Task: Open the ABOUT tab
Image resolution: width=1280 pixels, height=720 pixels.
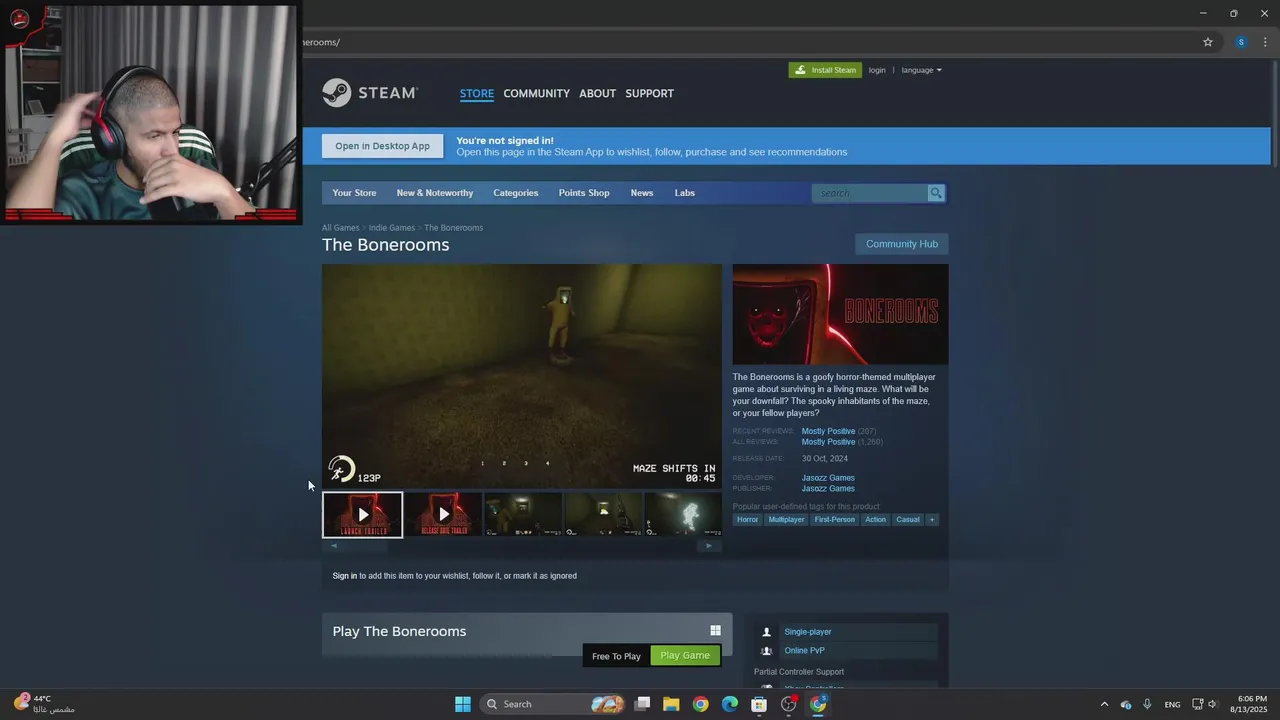Action: [597, 93]
